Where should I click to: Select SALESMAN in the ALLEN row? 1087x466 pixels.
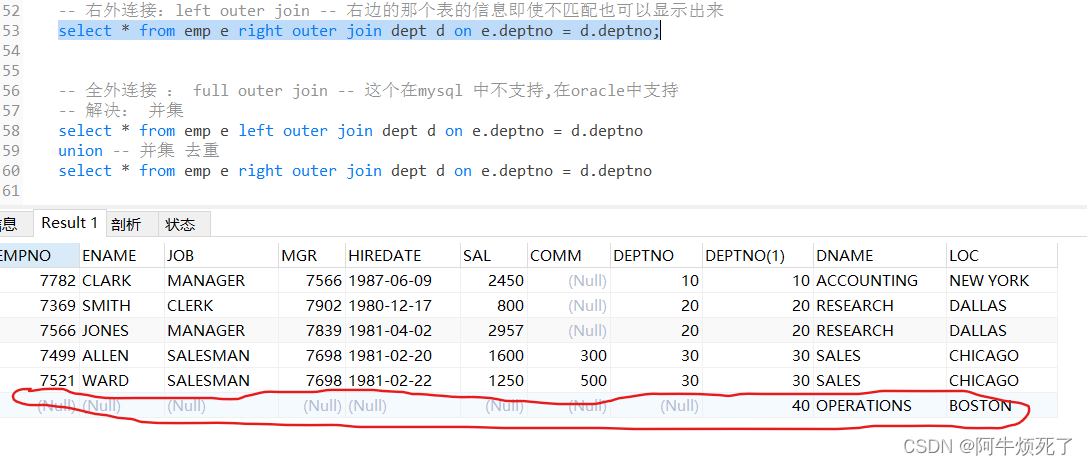220,355
